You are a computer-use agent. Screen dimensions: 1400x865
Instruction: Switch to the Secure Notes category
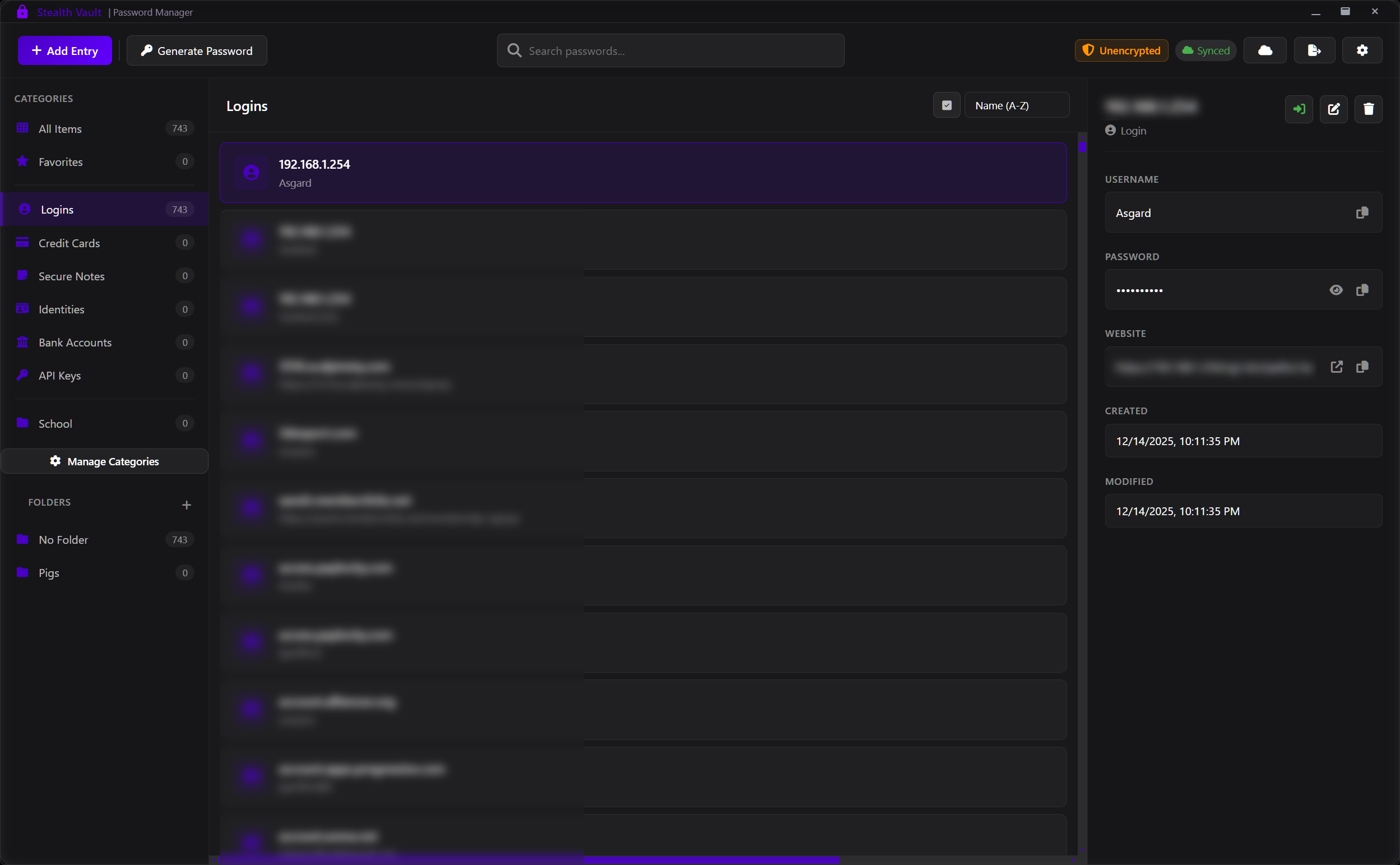point(72,276)
